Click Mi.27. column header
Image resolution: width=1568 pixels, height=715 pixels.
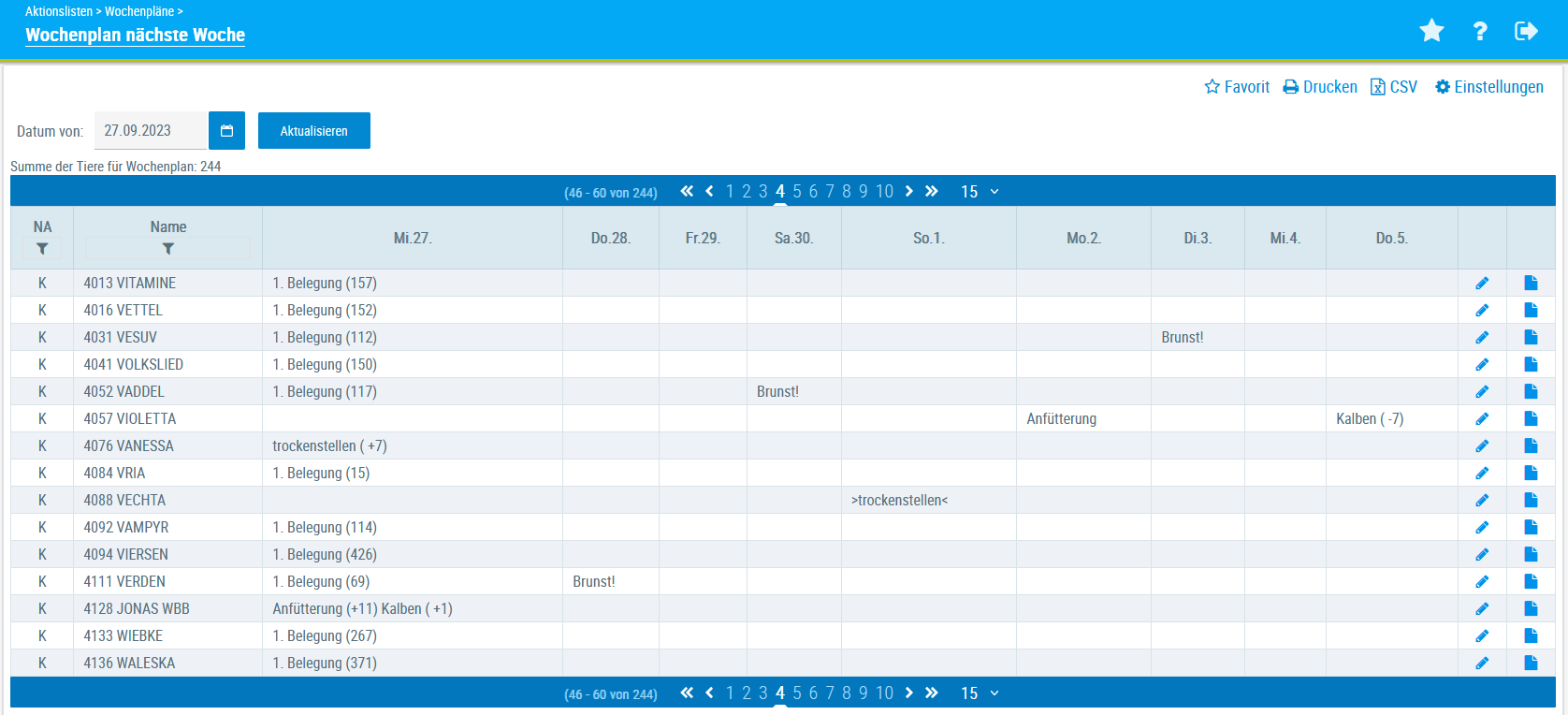pyautogui.click(x=413, y=238)
